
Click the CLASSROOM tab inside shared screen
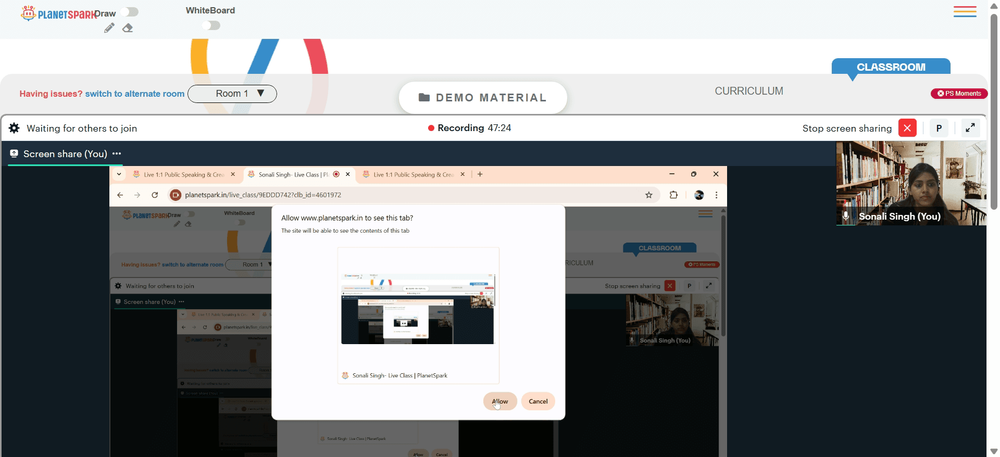[x=659, y=248]
